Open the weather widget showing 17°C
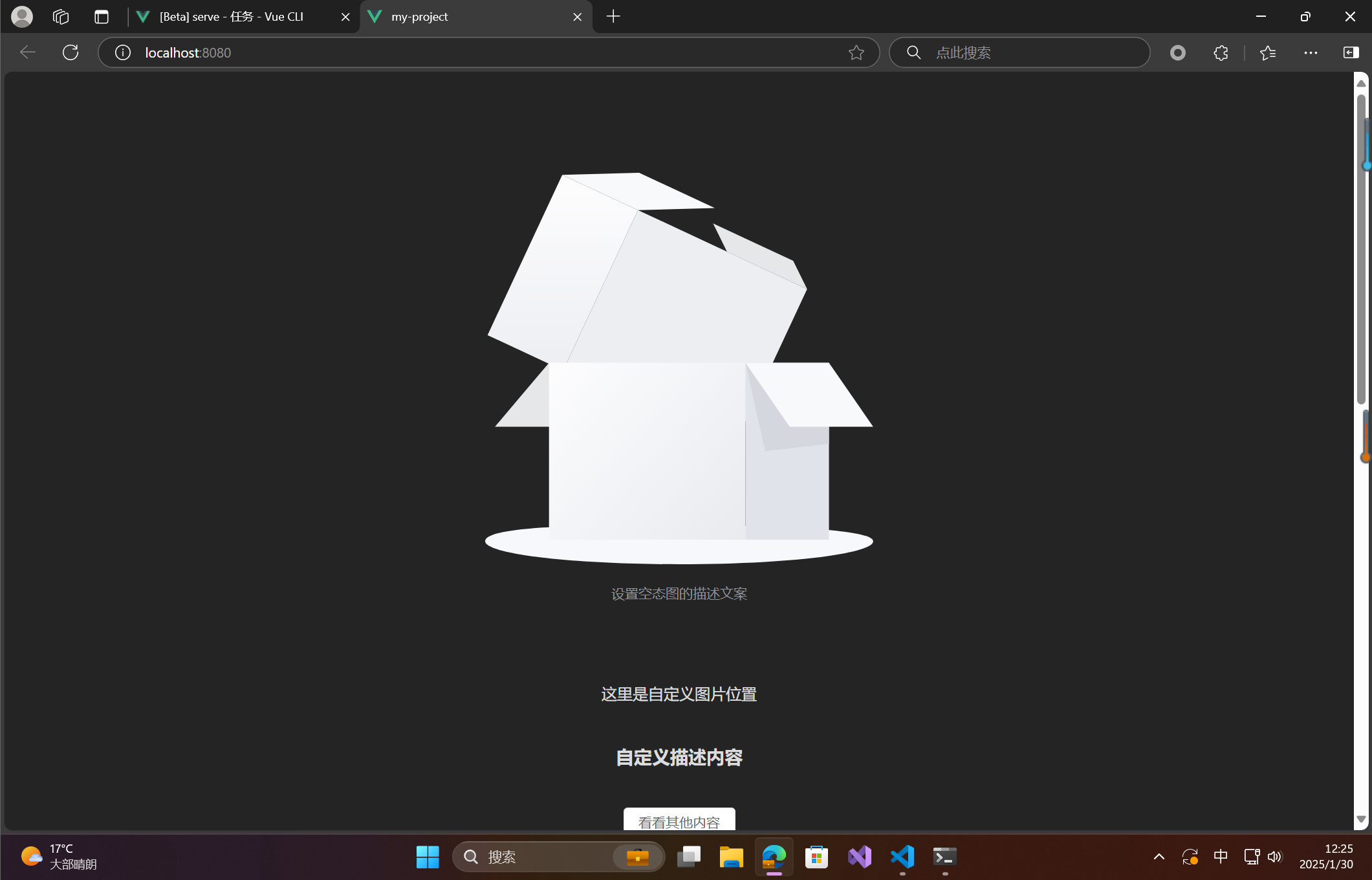The image size is (1372, 880). 59,857
